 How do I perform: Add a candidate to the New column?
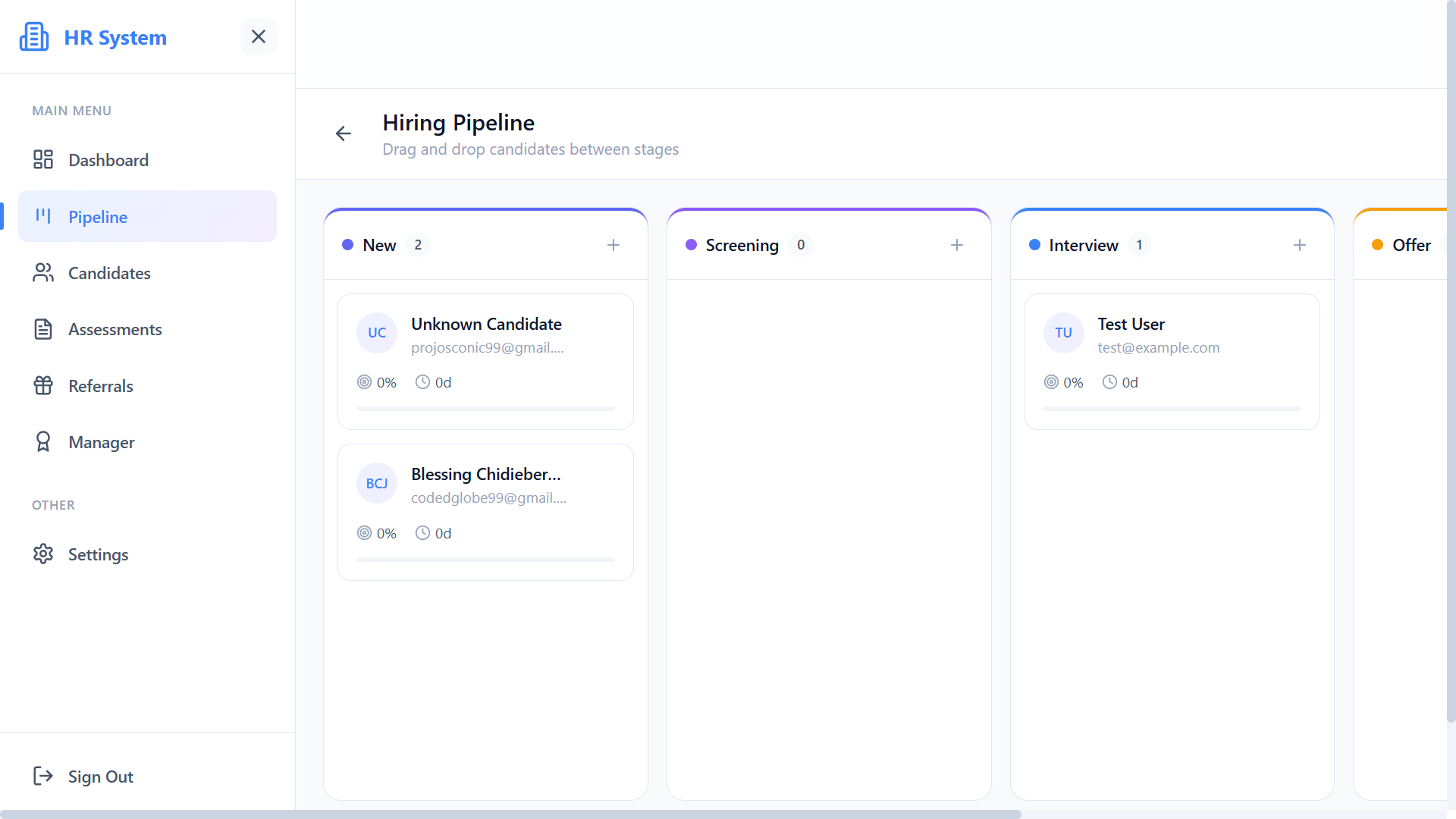[613, 244]
